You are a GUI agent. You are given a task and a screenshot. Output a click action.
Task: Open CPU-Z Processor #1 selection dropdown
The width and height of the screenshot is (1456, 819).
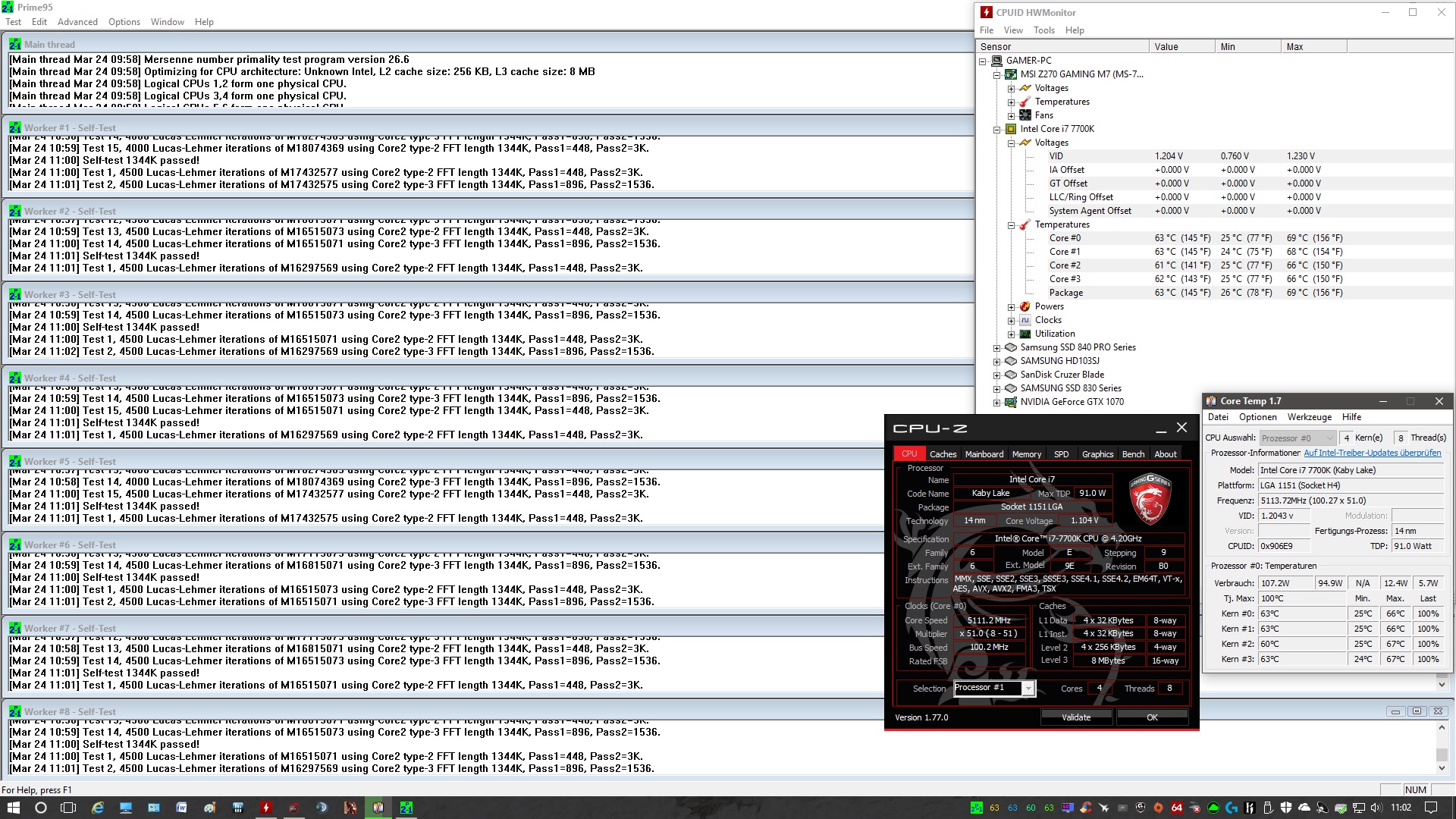[x=1028, y=689]
